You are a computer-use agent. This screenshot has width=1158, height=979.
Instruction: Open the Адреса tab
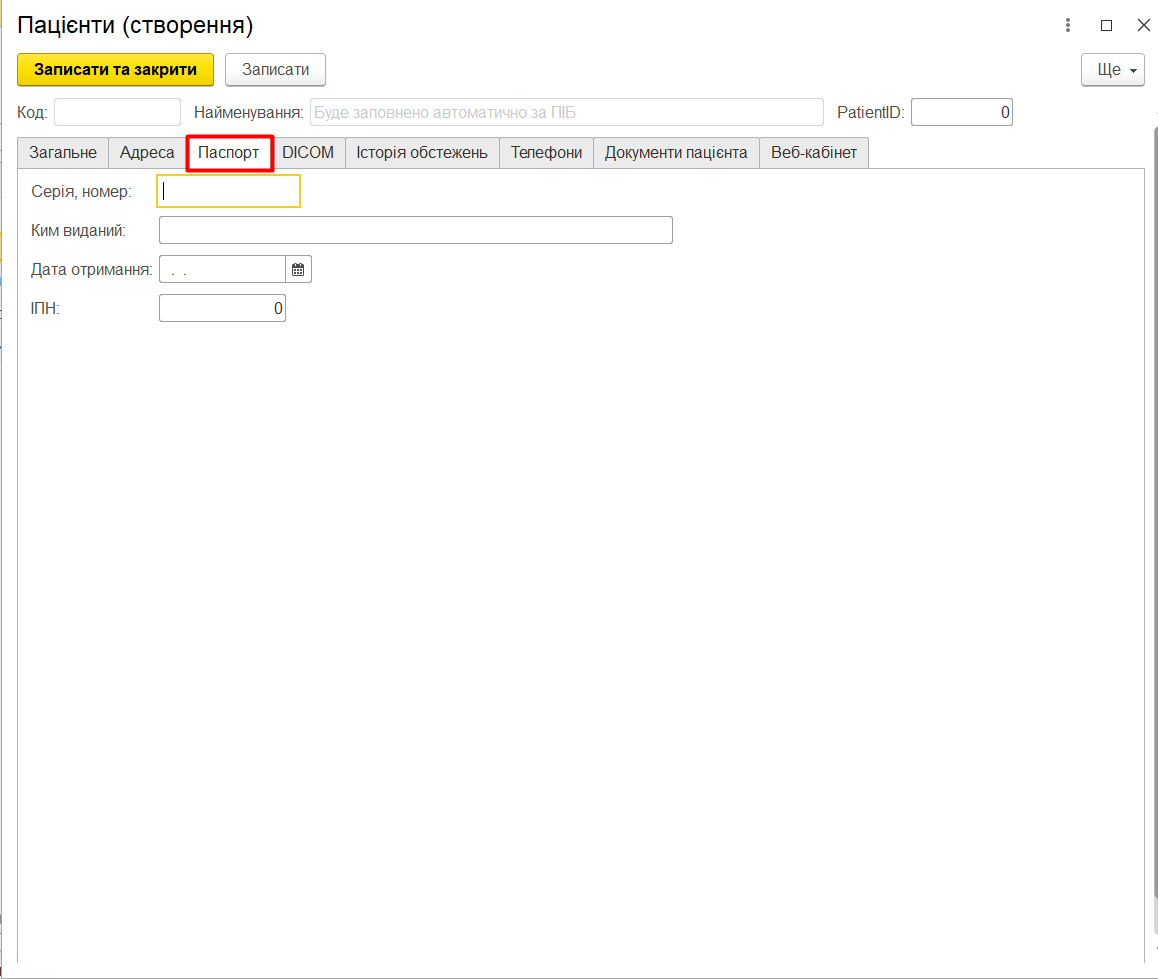[x=147, y=153]
